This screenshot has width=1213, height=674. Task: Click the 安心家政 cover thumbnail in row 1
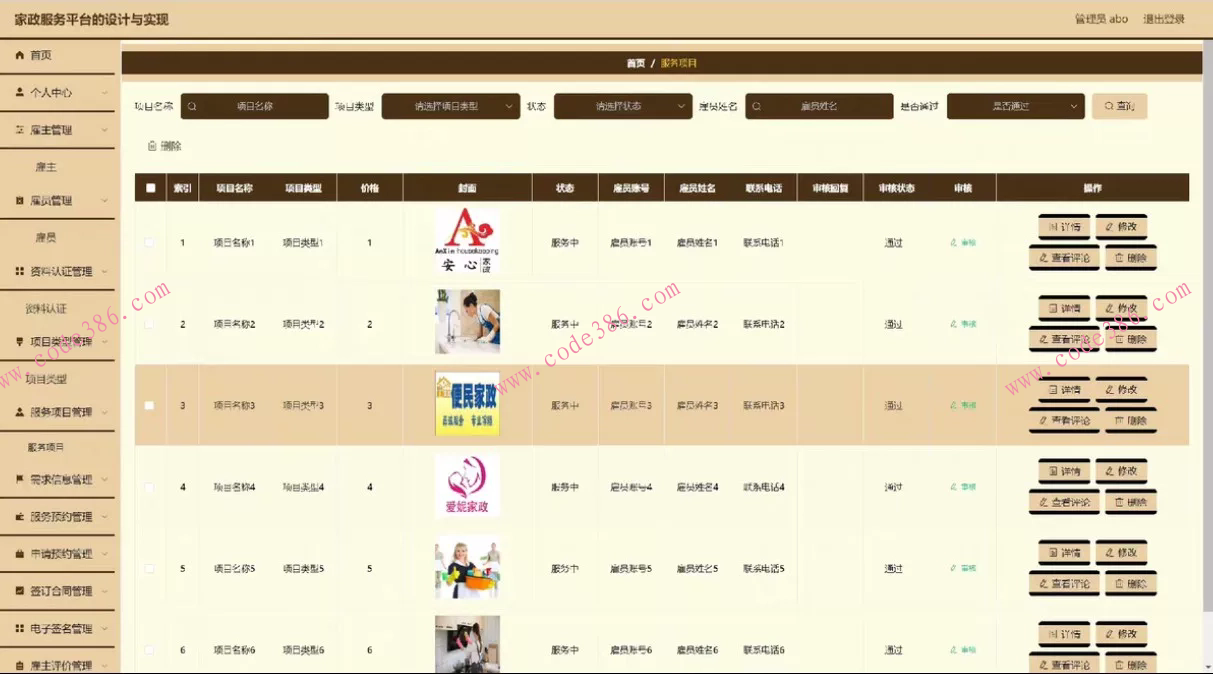click(467, 241)
